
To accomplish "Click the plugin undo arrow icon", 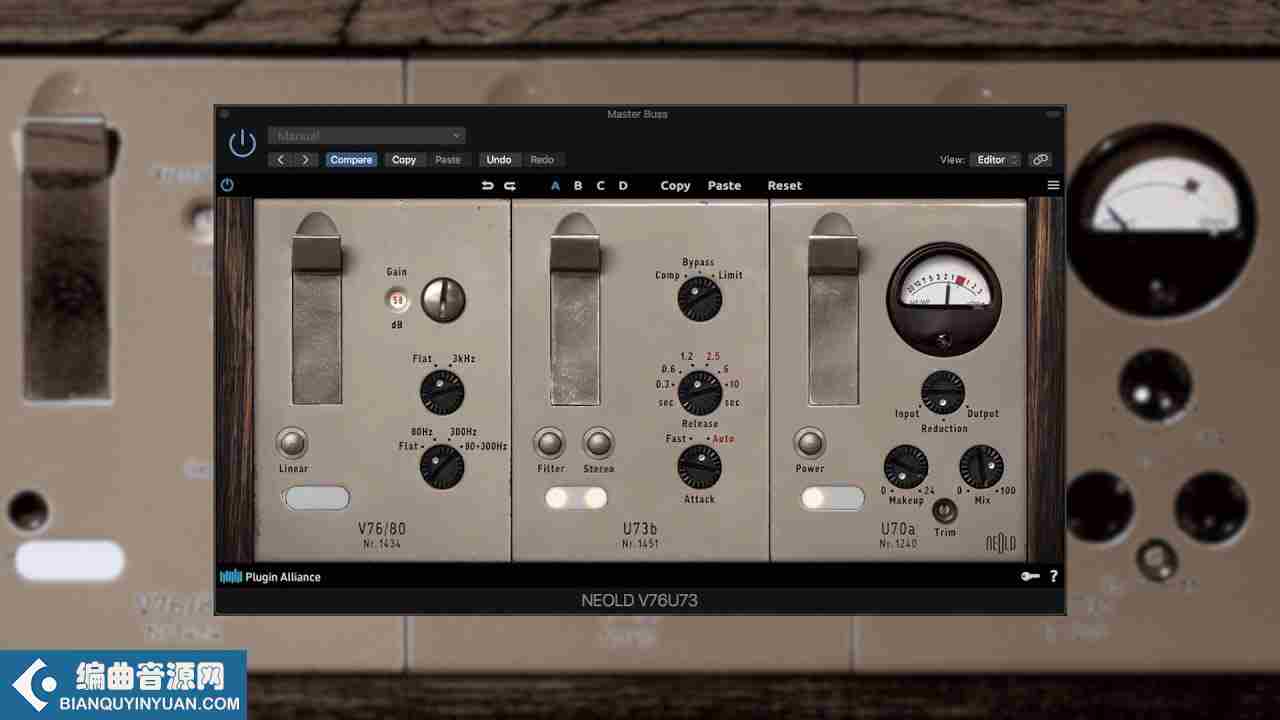I will click(487, 186).
